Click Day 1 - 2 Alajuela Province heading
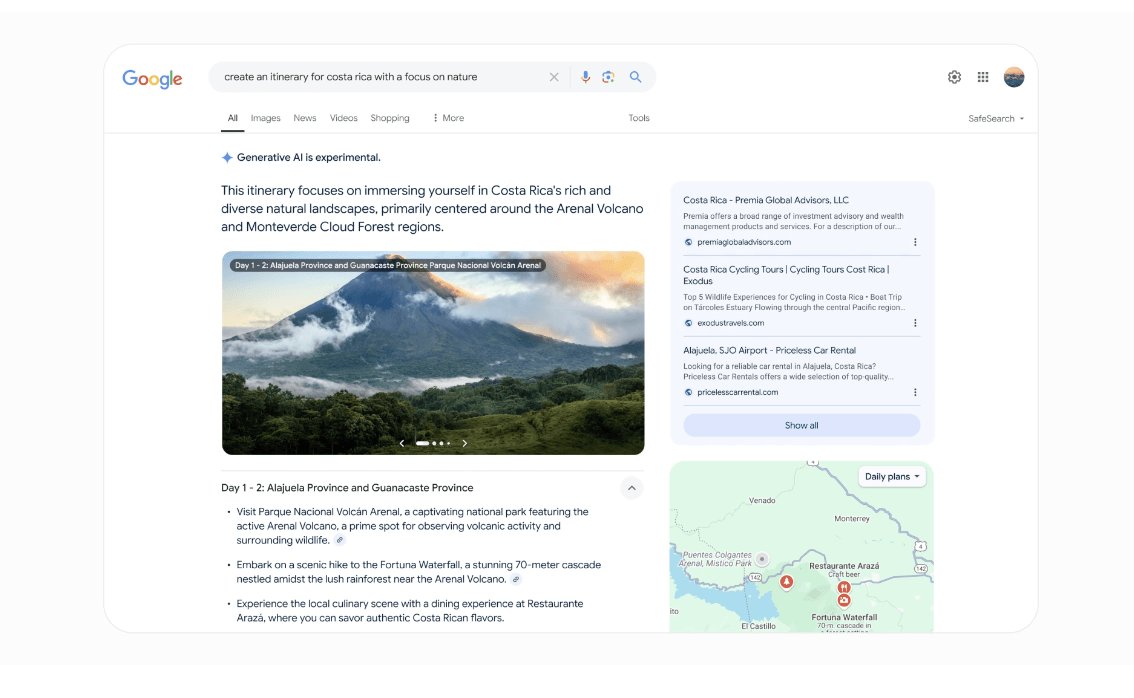 [347, 488]
